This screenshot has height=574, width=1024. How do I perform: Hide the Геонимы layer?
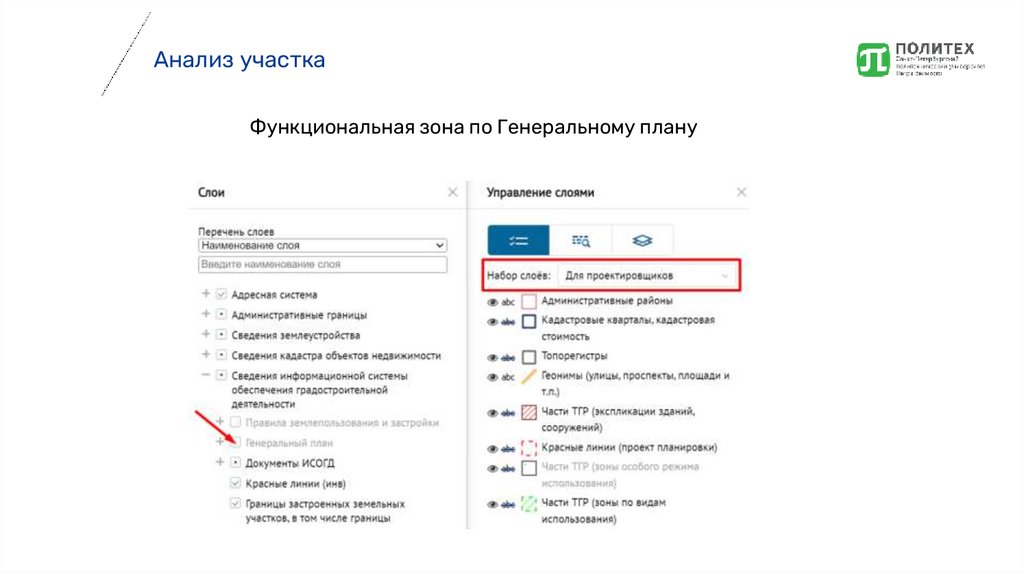click(x=493, y=377)
